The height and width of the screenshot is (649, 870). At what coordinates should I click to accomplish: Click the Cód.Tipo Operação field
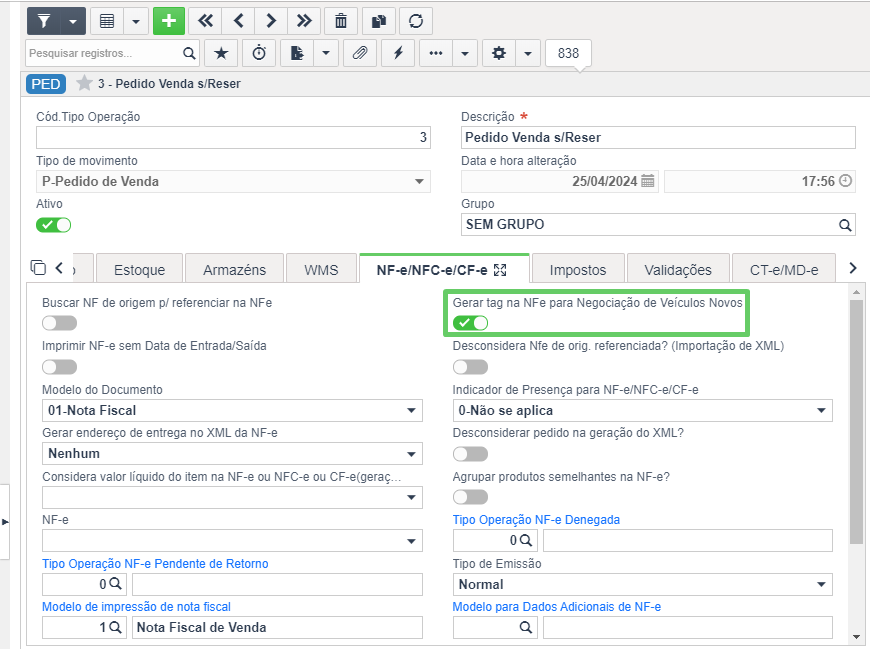click(x=233, y=138)
